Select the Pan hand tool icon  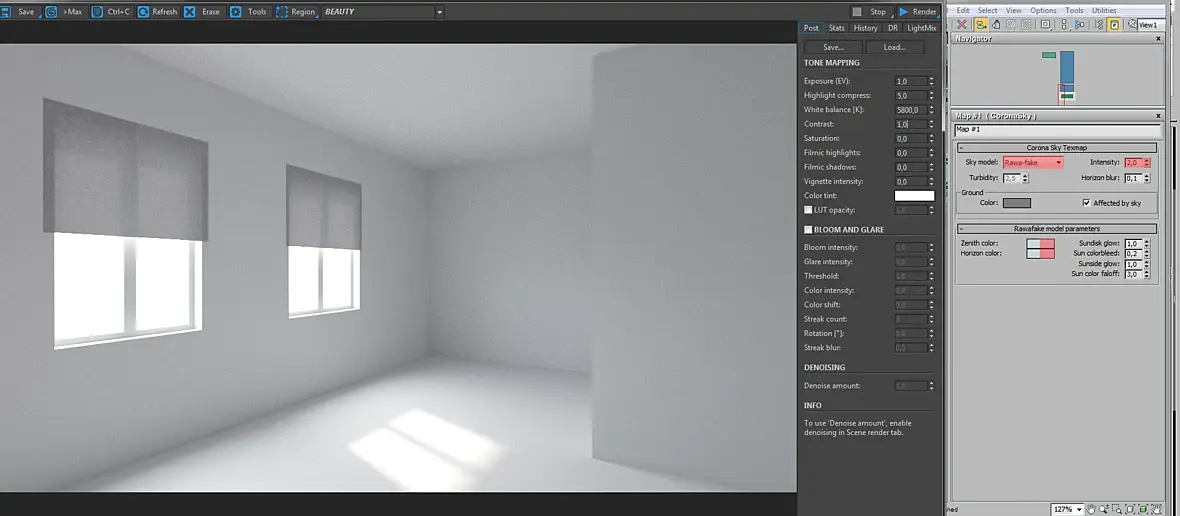pyautogui.click(x=1091, y=509)
